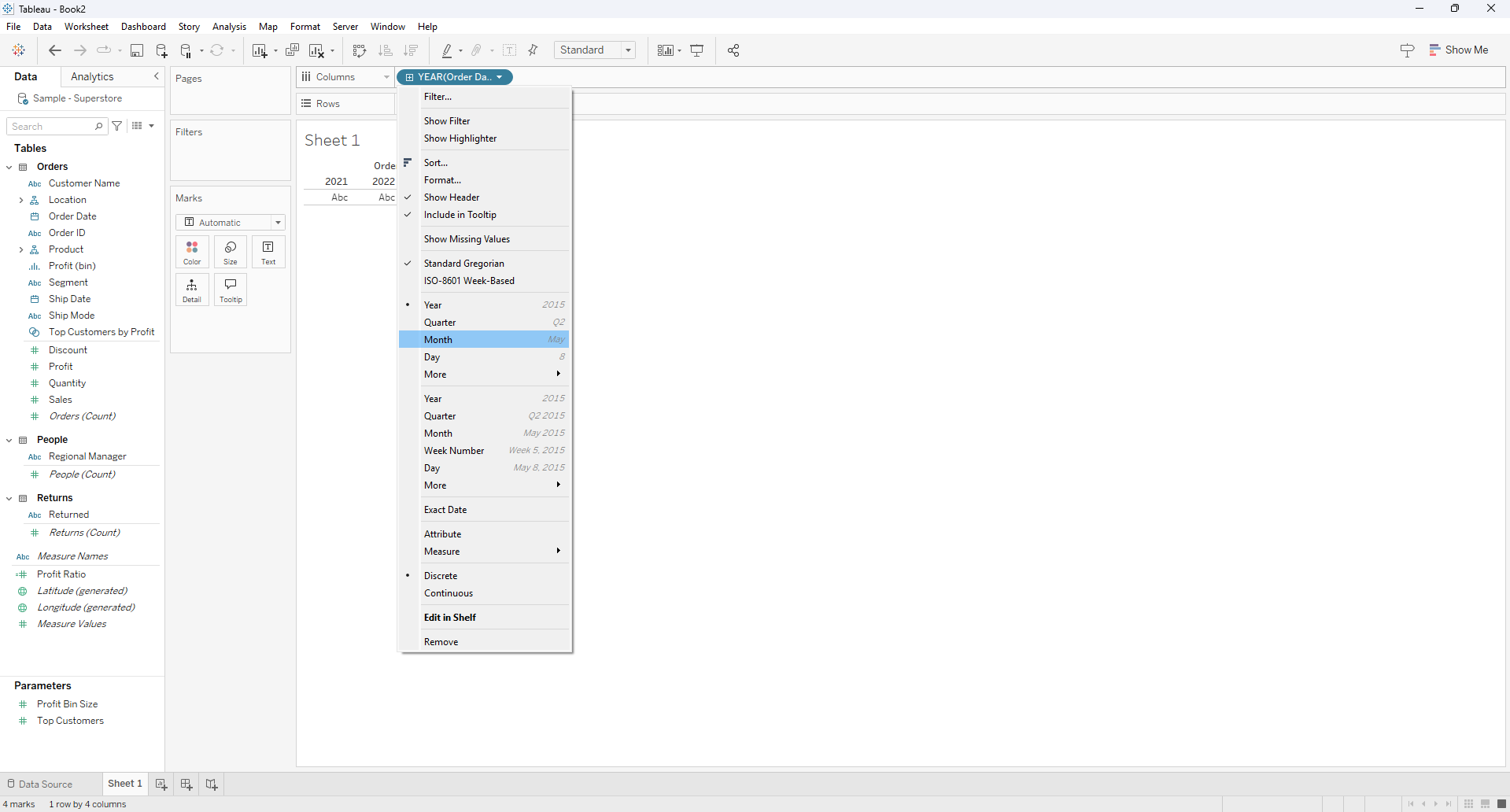Click the Tooltip card in Marks

tap(231, 290)
